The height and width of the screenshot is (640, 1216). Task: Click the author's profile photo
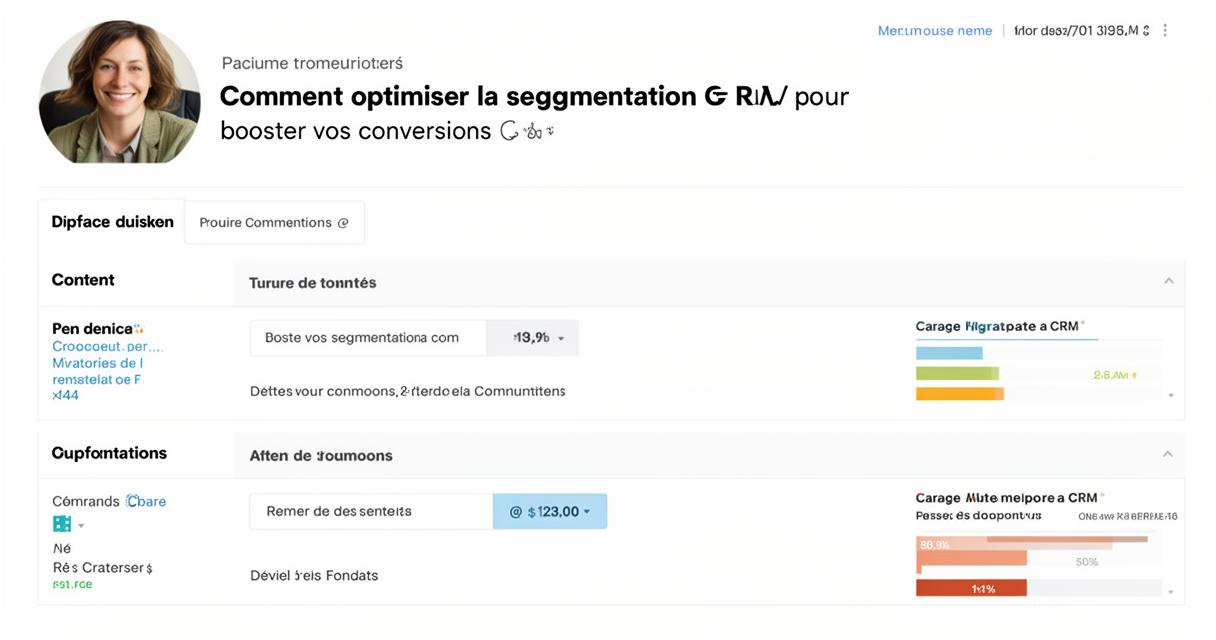pos(120,91)
